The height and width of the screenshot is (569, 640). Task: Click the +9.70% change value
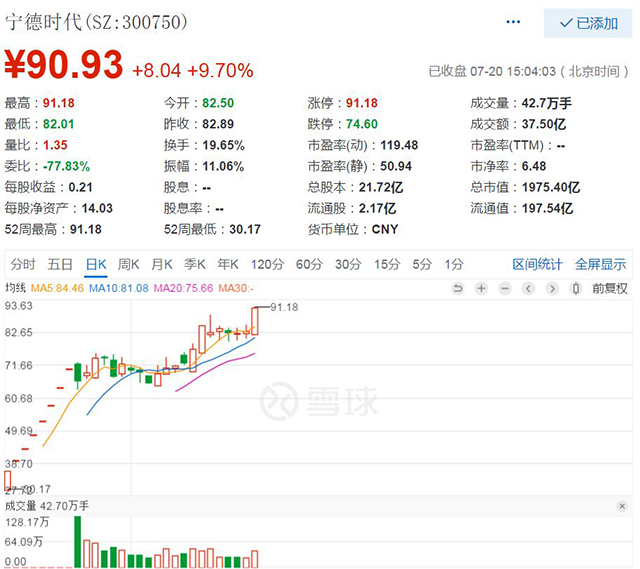(x=220, y=71)
